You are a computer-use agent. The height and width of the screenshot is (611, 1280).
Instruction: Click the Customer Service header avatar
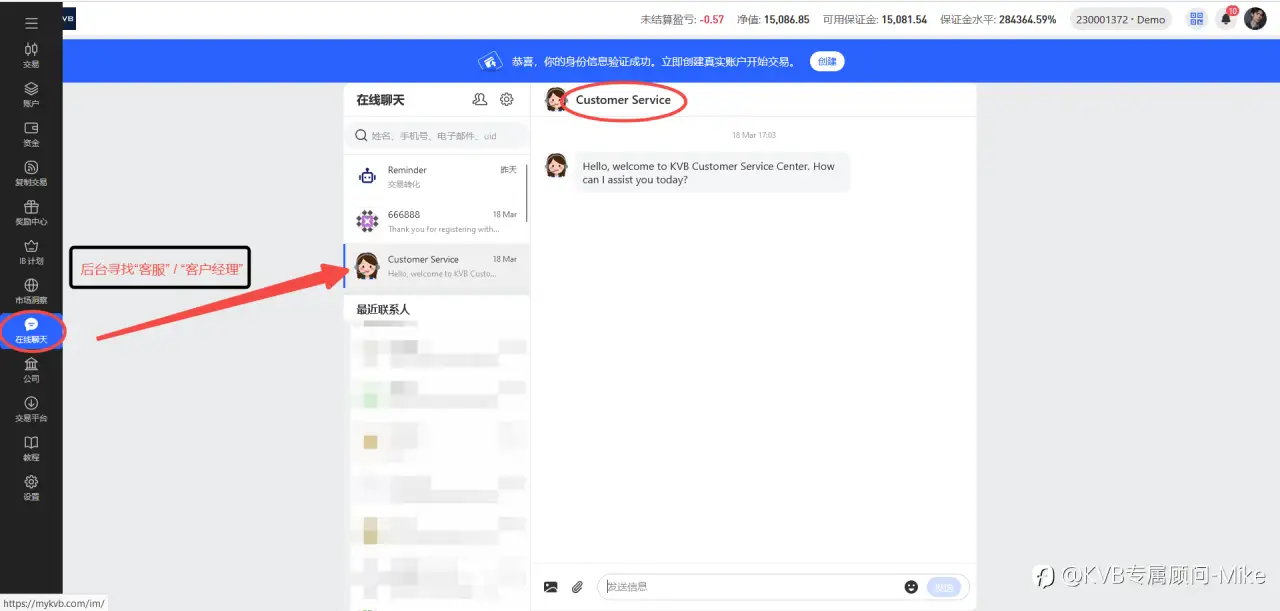pos(556,99)
